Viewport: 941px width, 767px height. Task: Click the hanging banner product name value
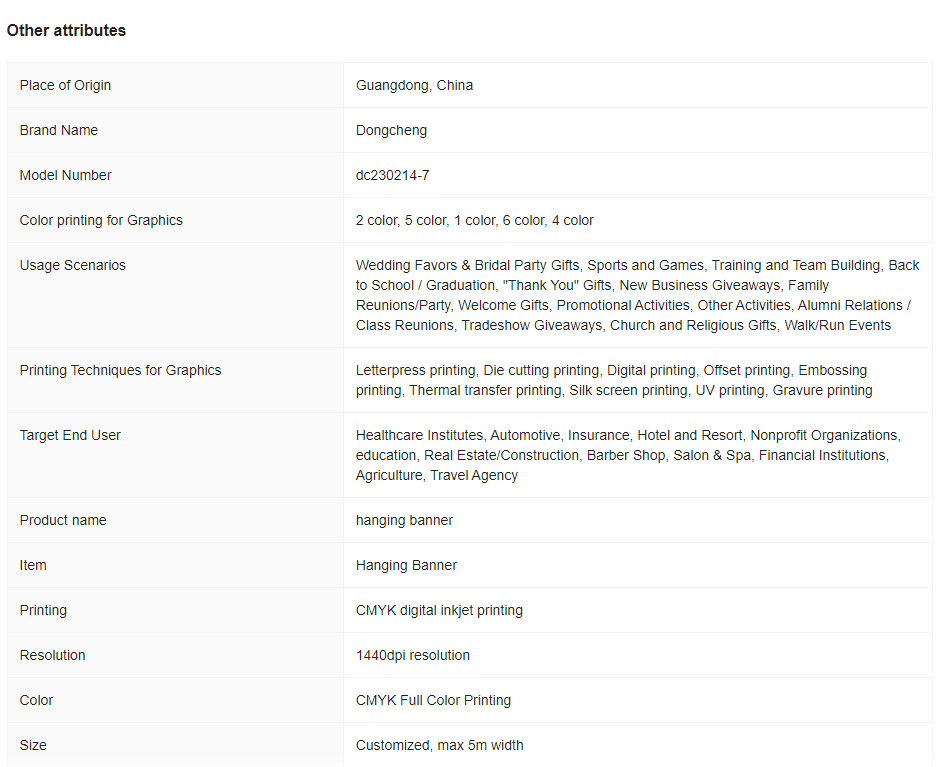(x=404, y=520)
